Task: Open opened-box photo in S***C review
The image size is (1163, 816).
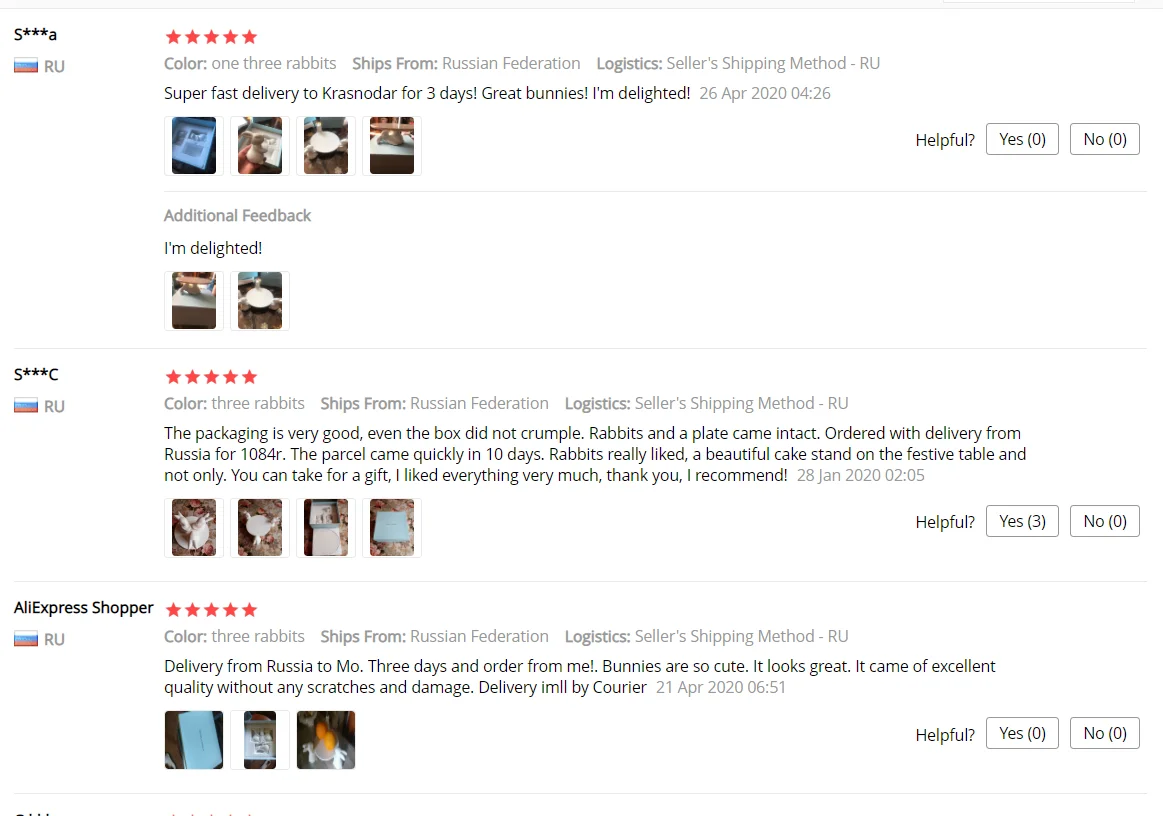Action: tap(326, 527)
